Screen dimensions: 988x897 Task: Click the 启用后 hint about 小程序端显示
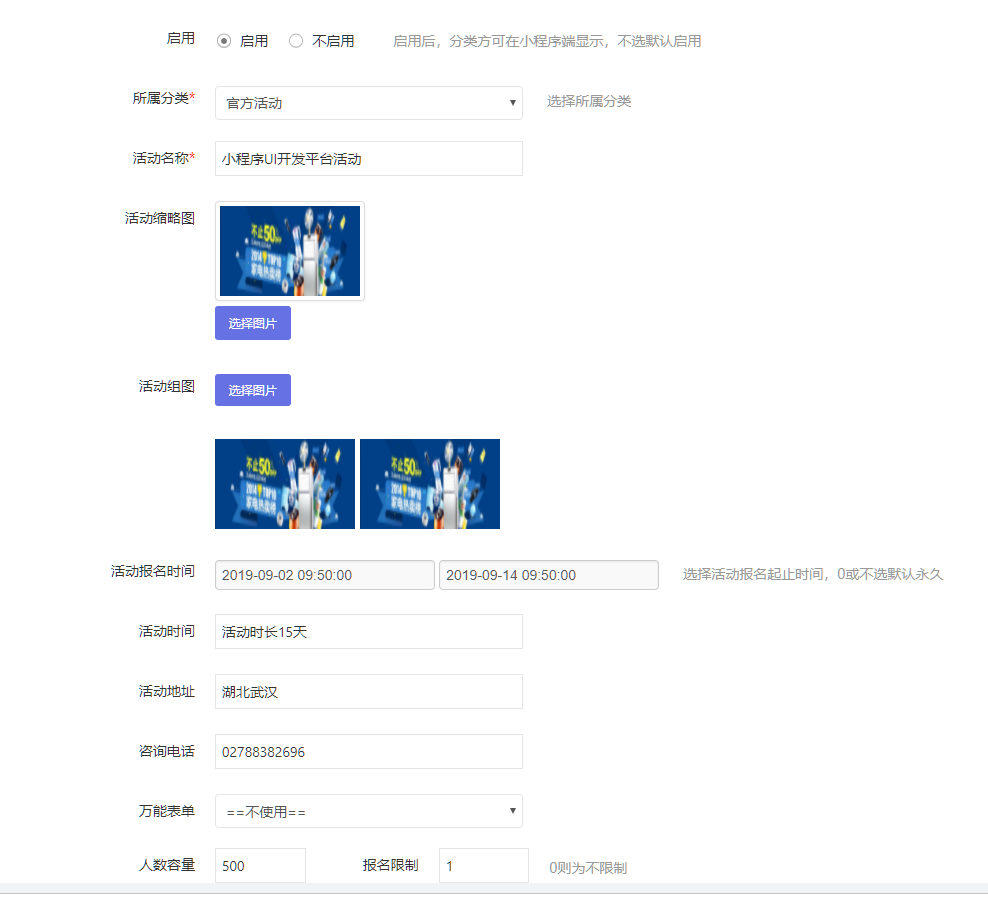click(547, 41)
